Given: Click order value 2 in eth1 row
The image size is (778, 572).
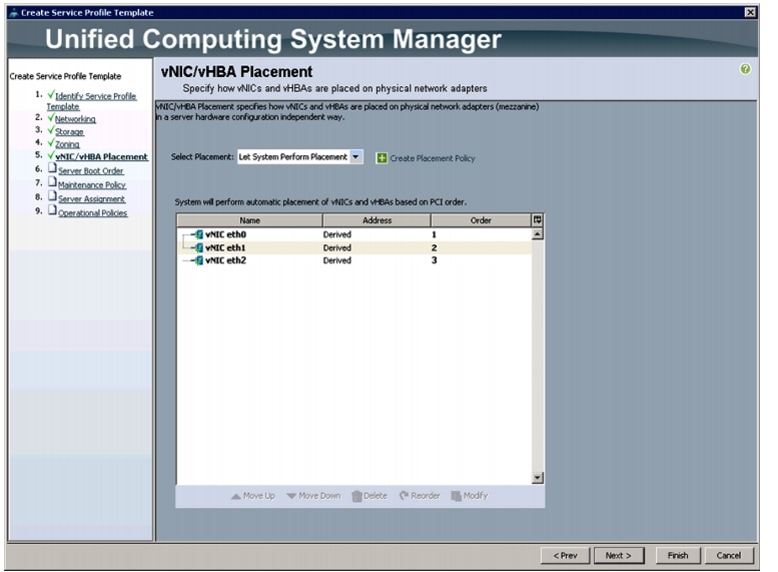Looking at the screenshot, I should (434, 248).
